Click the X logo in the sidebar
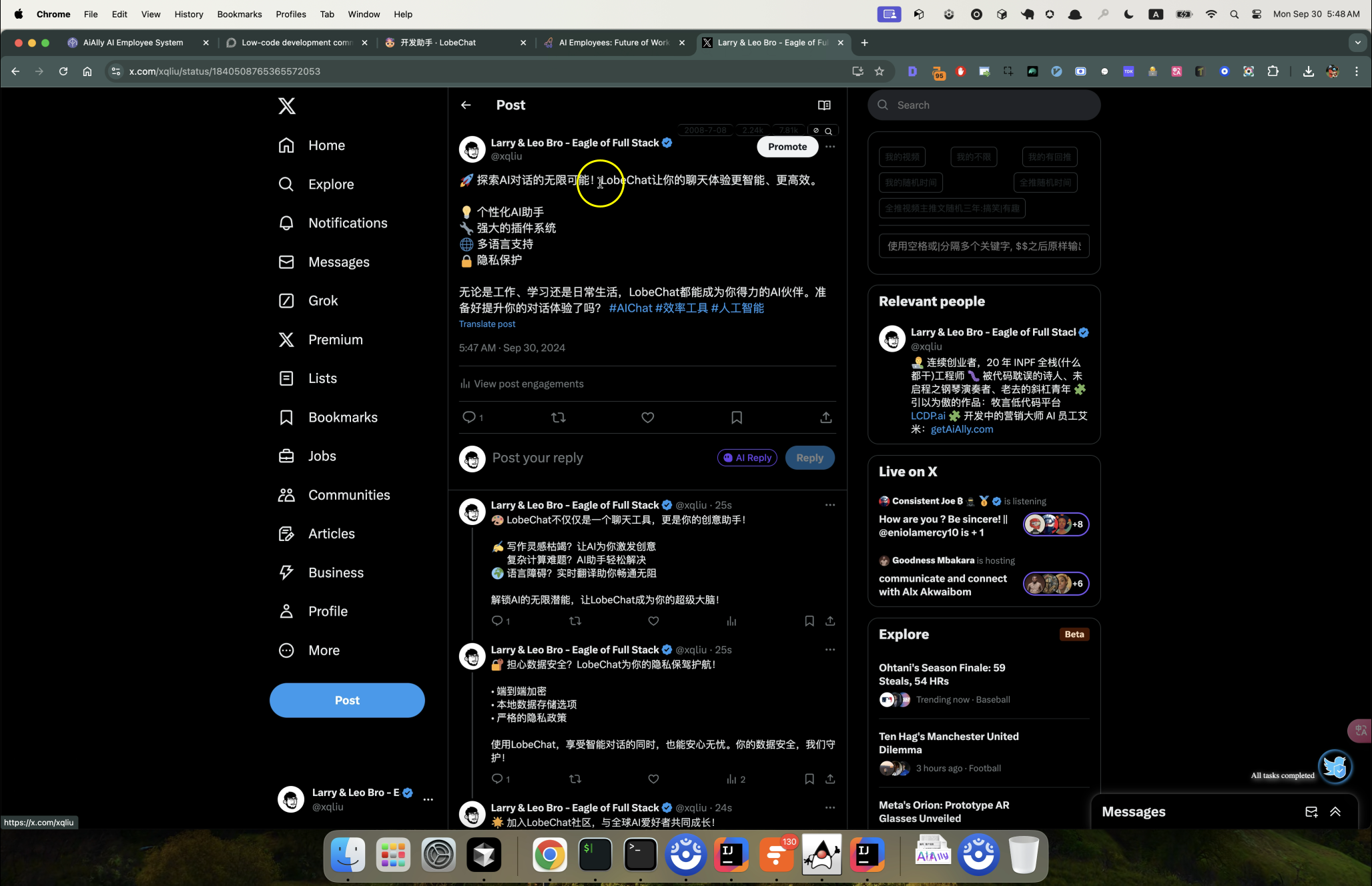Viewport: 1372px width, 886px height. tap(287, 105)
